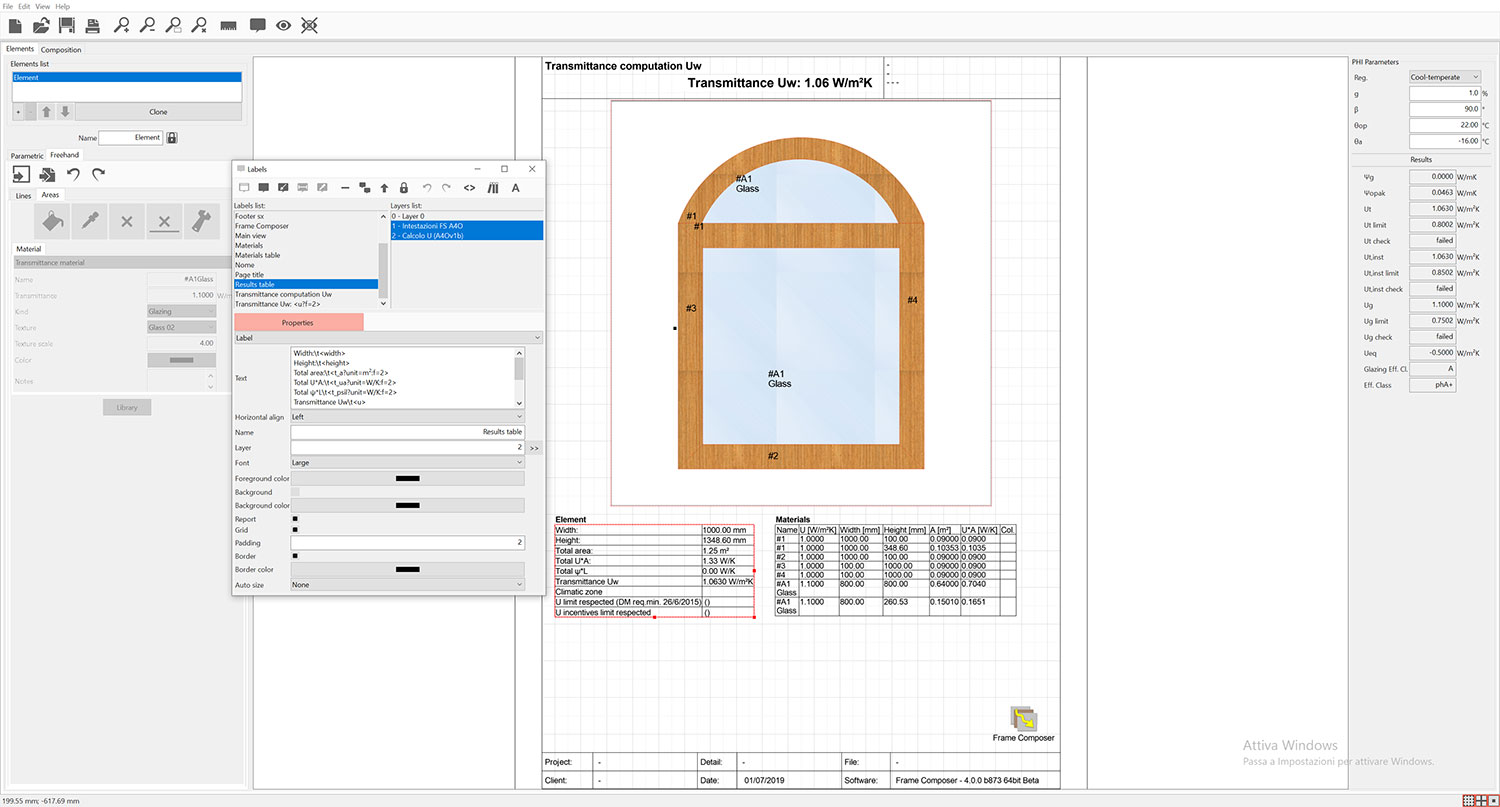The image size is (1500, 807).
Task: Save the project with the floppy icon
Action: [x=67, y=25]
